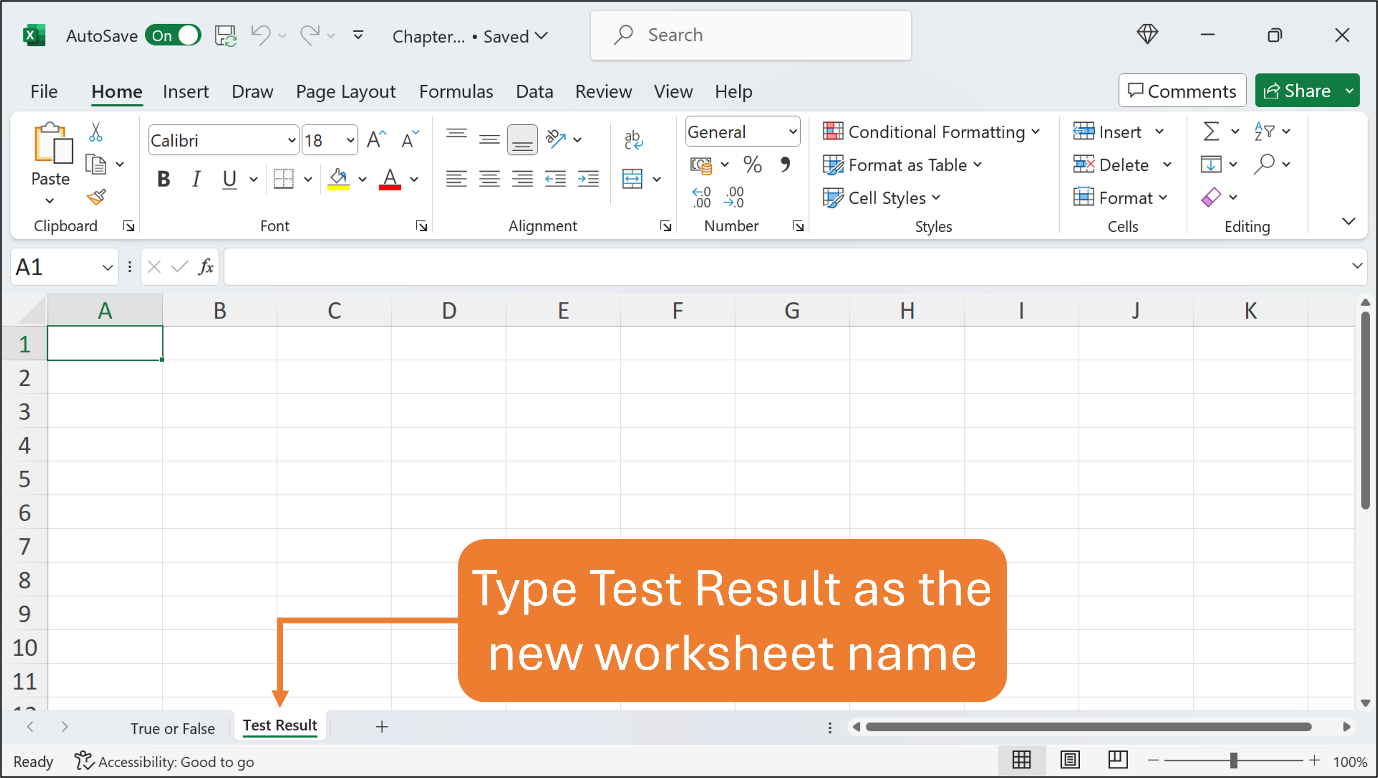Click the zoom slider handle
This screenshot has height=778, width=1378.
coord(1234,761)
